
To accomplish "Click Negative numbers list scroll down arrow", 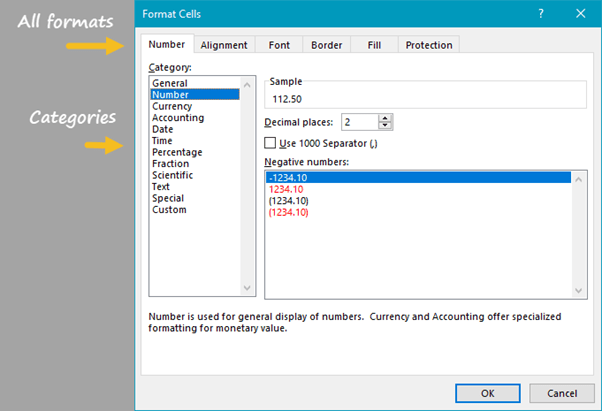I will pos(579,291).
